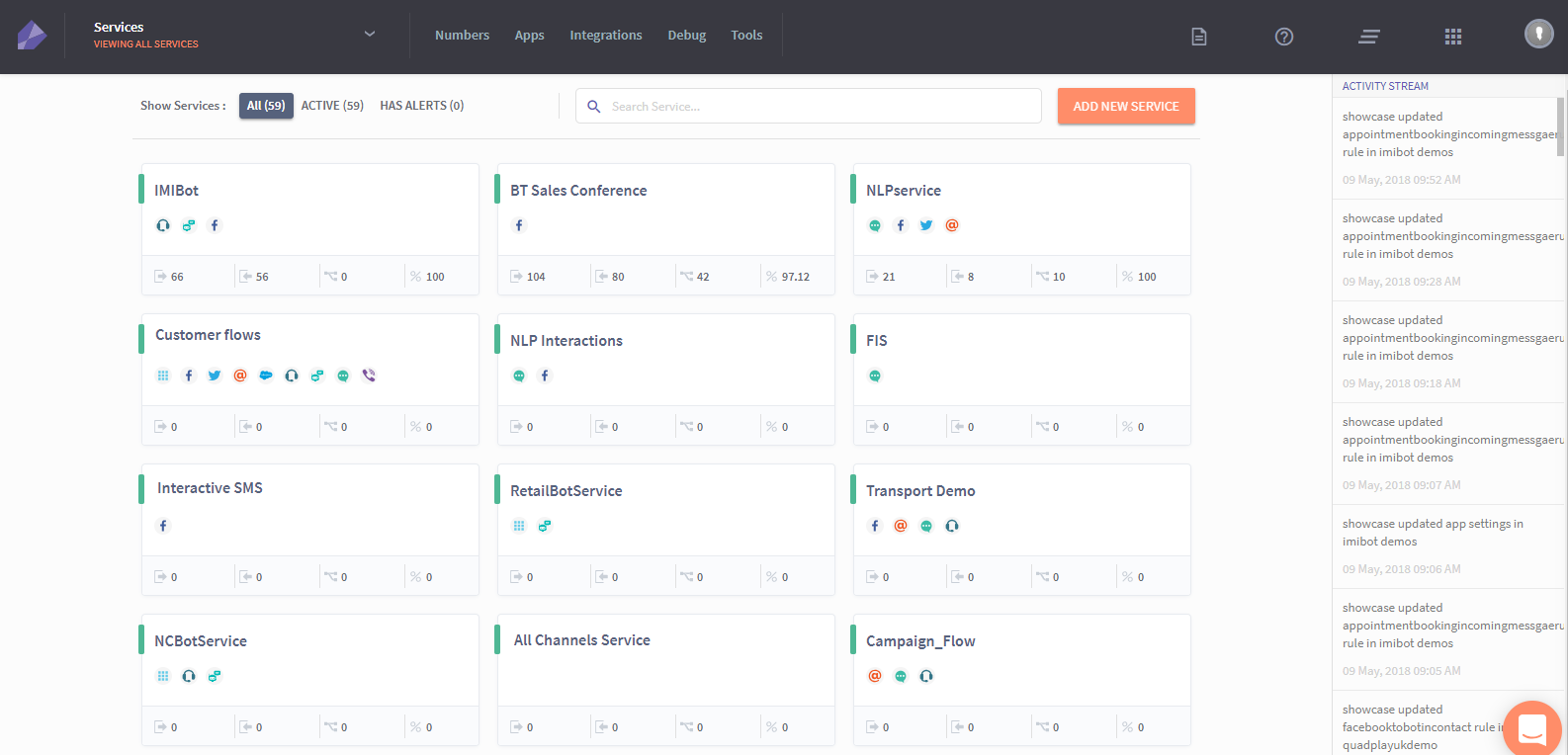Open the NLPservice card title
Screen dimensions: 1568x755
tap(904, 191)
